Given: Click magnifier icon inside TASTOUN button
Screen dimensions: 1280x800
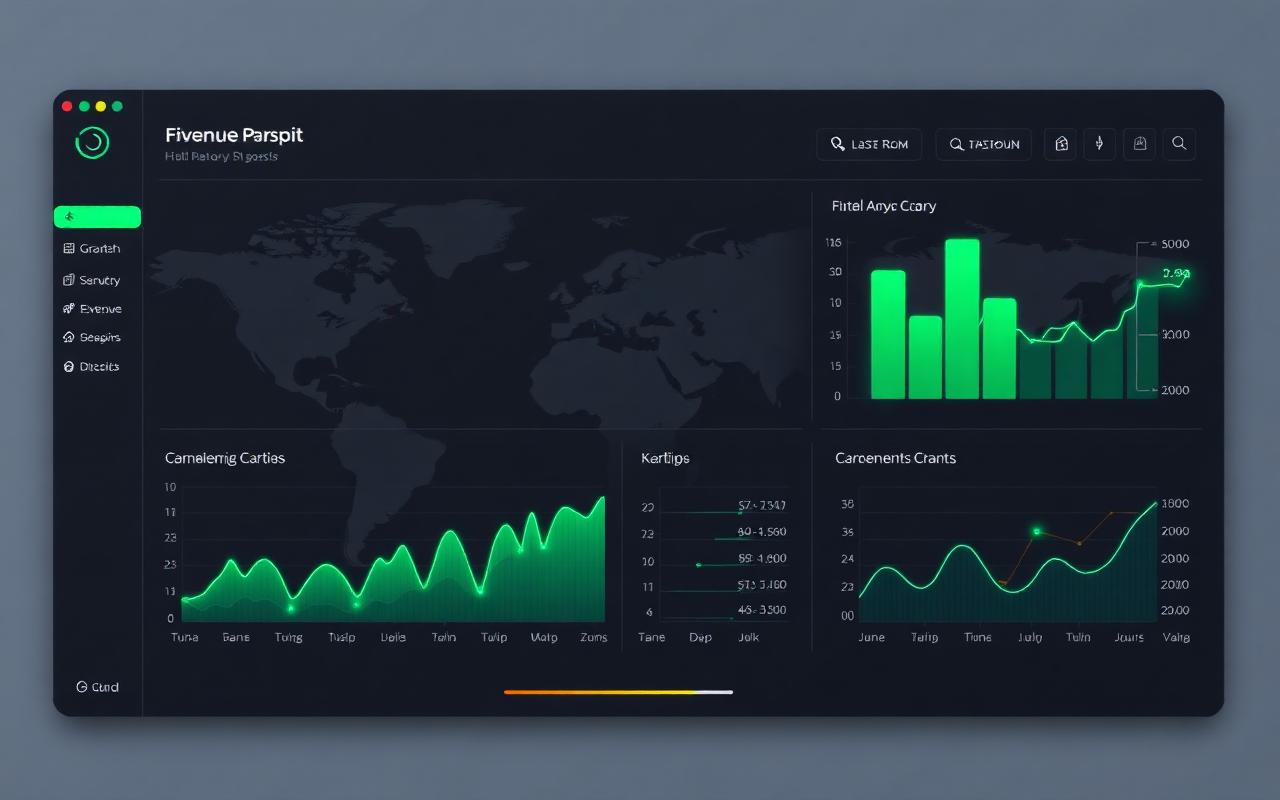Looking at the screenshot, I should pyautogui.click(x=956, y=144).
